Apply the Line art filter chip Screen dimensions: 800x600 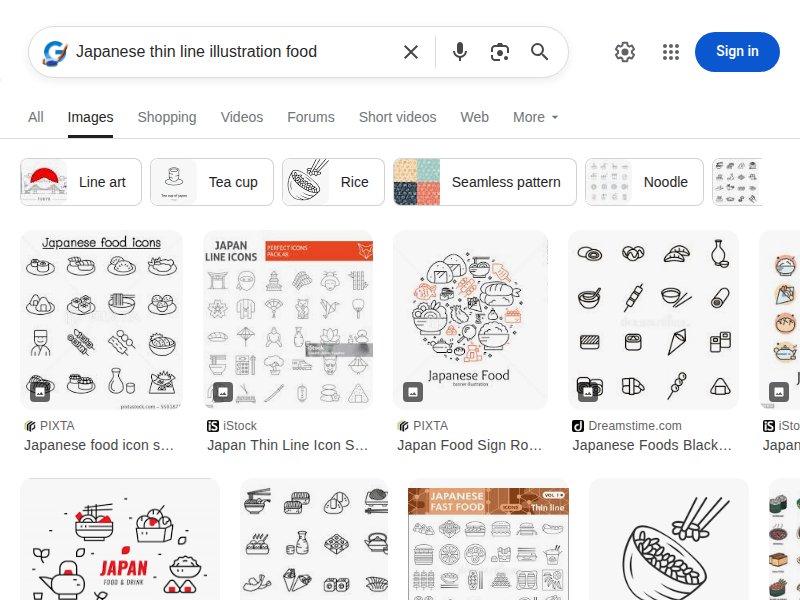coord(80,182)
